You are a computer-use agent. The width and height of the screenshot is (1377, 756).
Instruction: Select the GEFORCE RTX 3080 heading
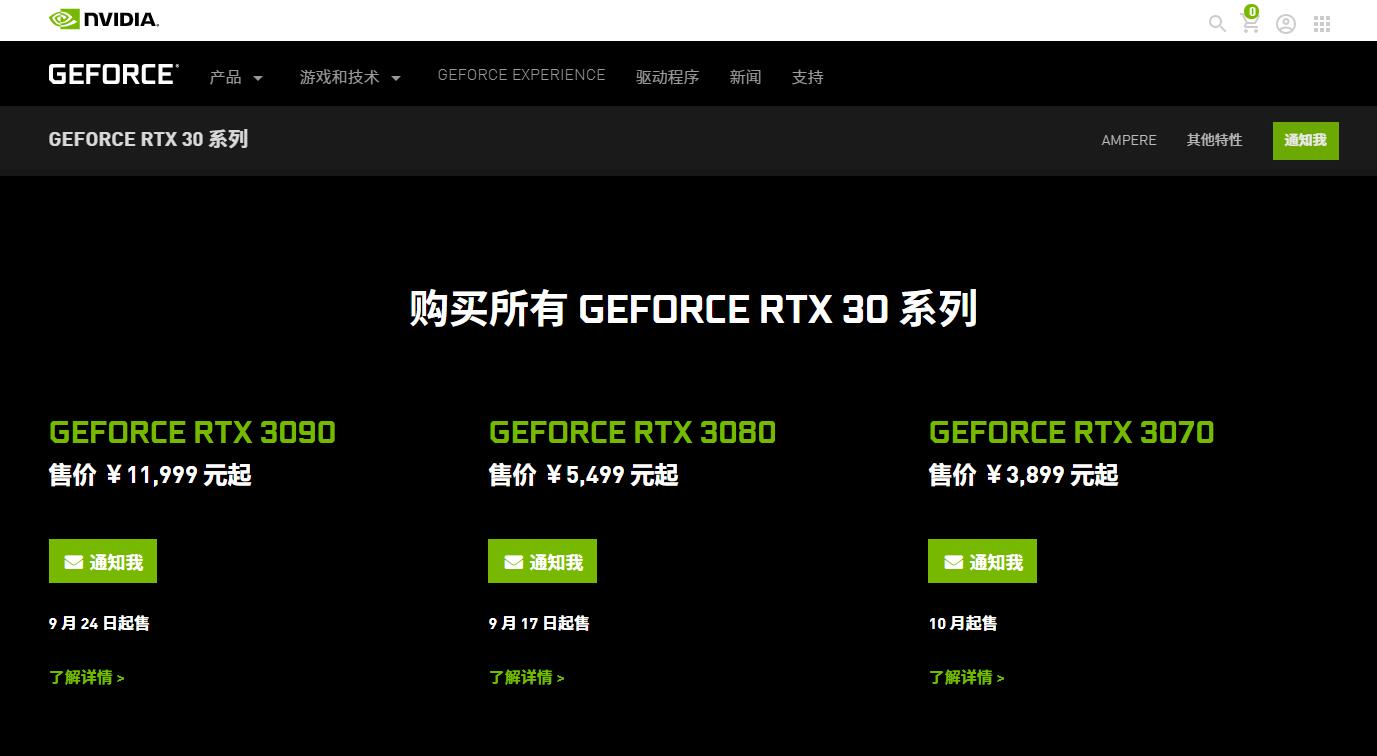point(632,432)
